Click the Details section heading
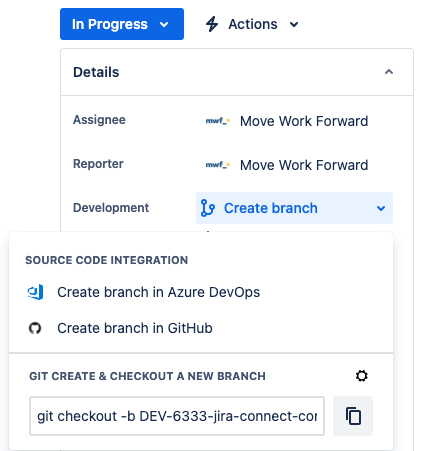This screenshot has width=424, height=451. coord(96,72)
